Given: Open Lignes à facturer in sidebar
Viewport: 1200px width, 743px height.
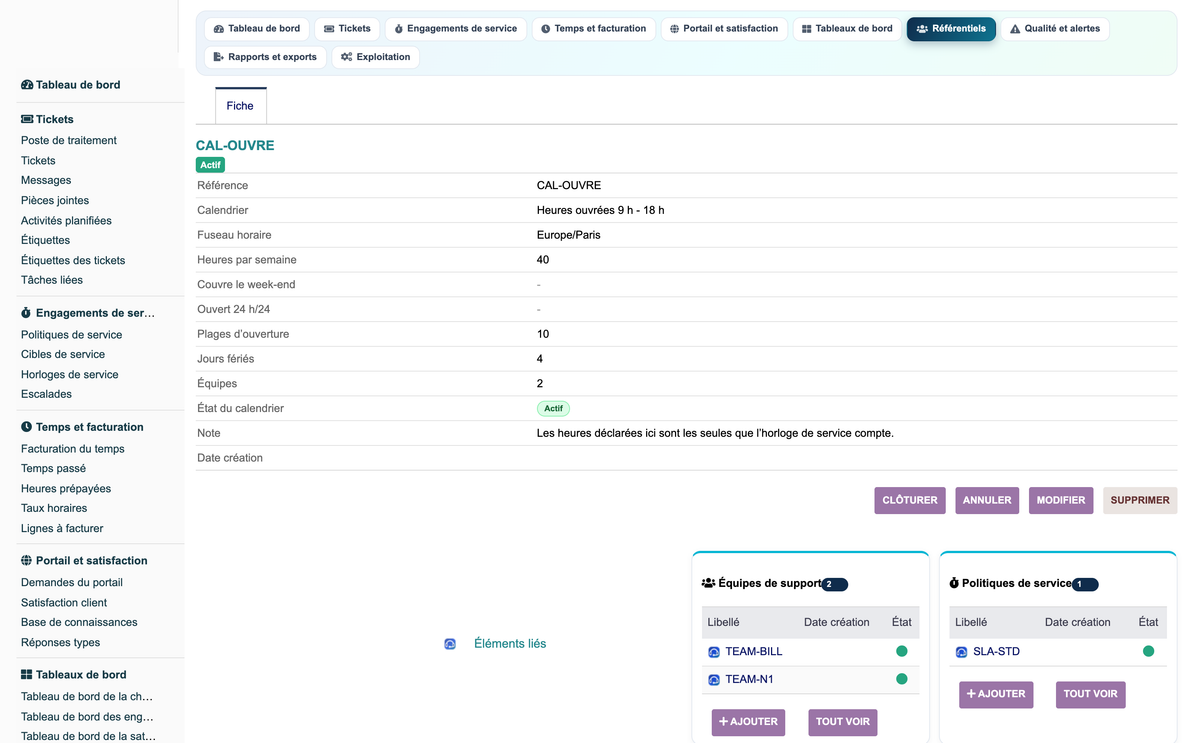Looking at the screenshot, I should (x=62, y=529).
